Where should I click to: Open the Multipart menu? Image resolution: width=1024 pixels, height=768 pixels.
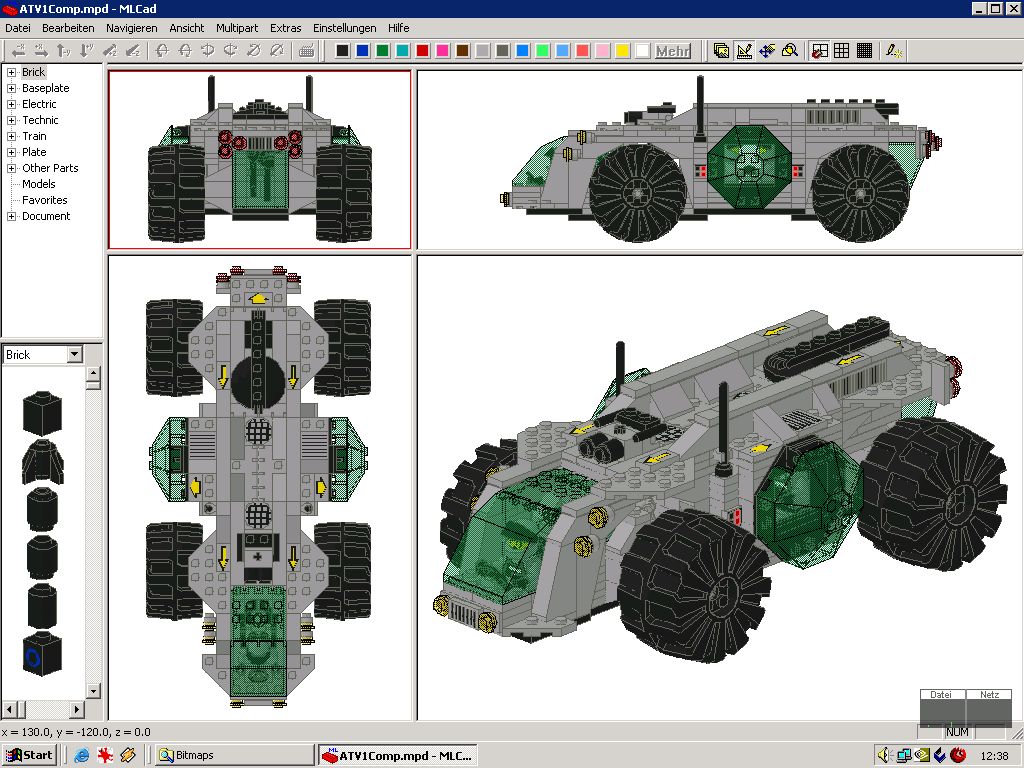237,28
